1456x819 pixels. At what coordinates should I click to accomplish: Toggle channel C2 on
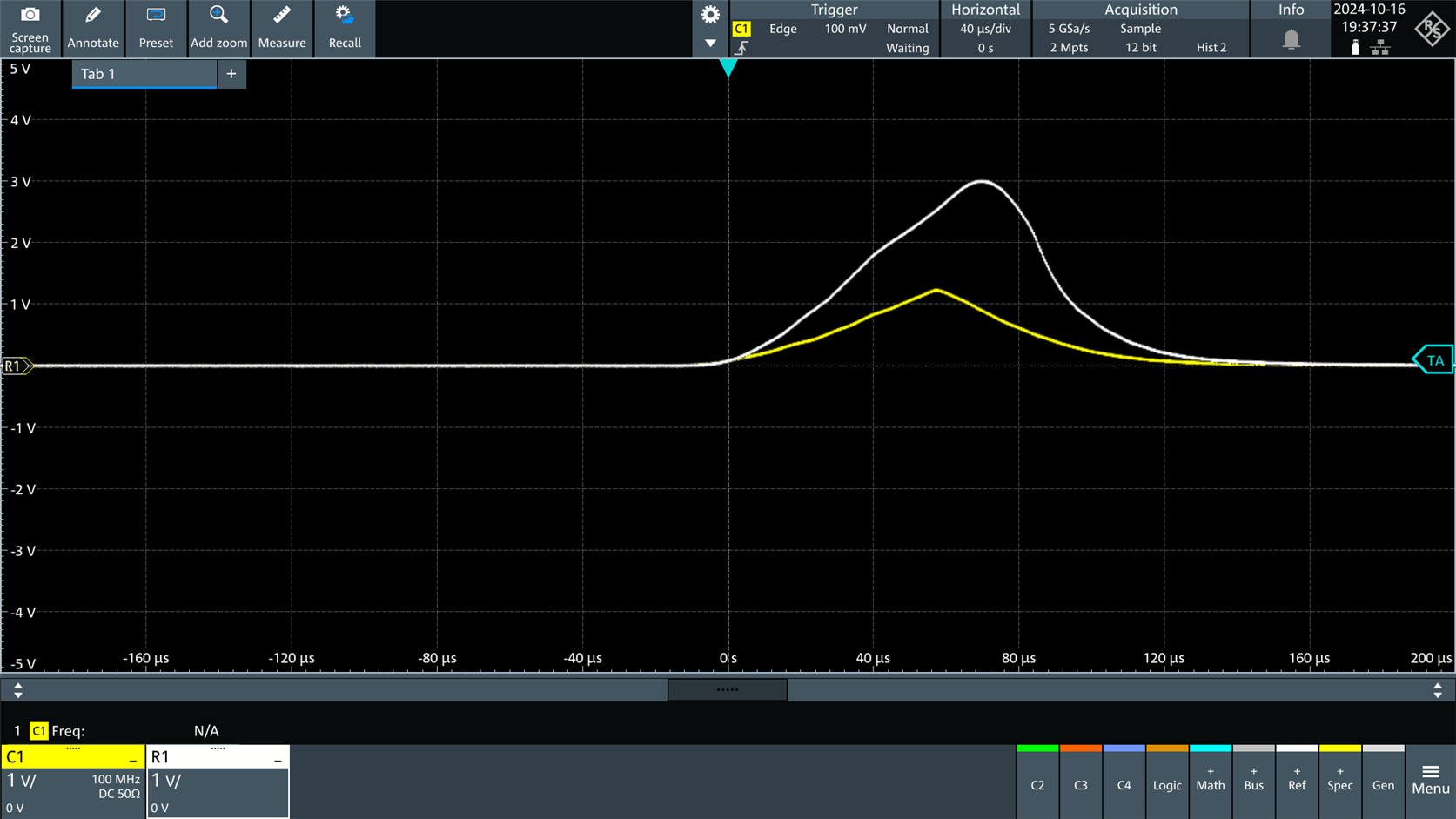pyautogui.click(x=1037, y=782)
